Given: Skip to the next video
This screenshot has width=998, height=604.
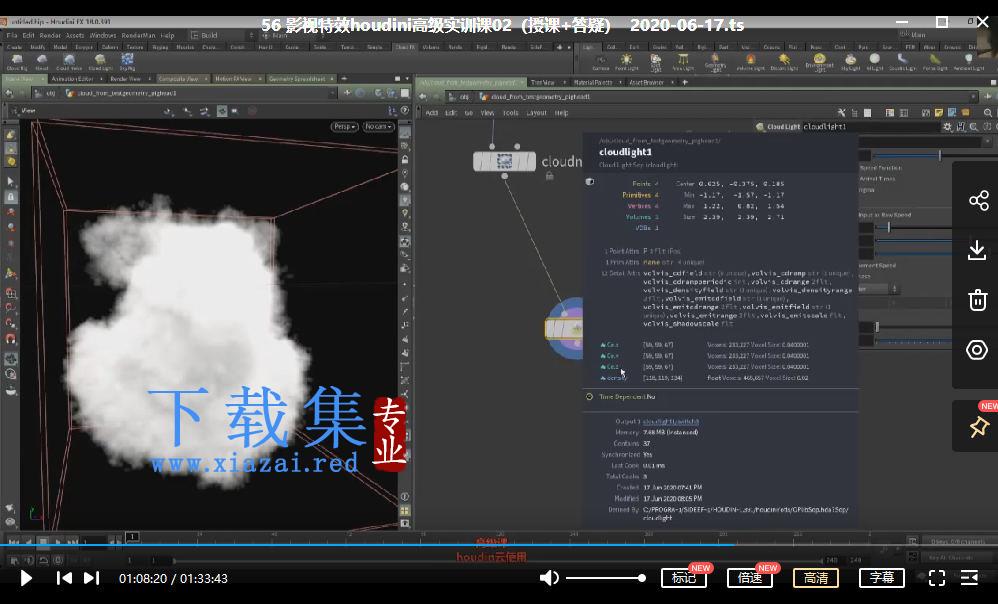Looking at the screenshot, I should 92,578.
